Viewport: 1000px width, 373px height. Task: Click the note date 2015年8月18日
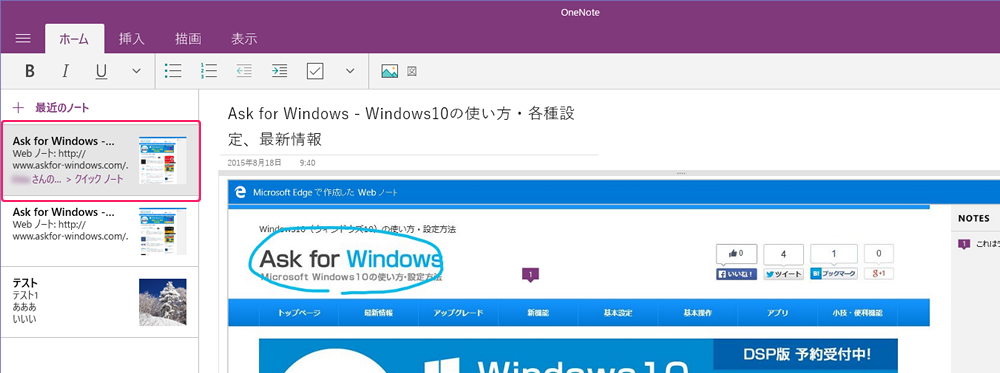point(254,163)
